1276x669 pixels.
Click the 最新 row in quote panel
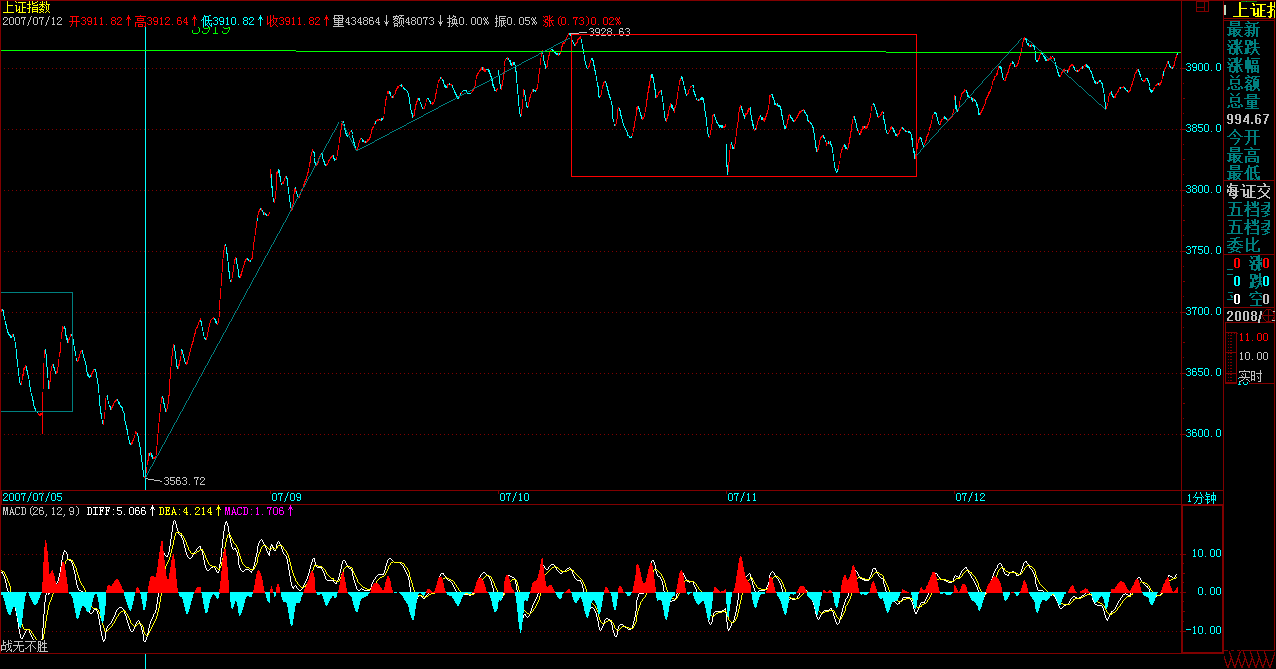pyautogui.click(x=1244, y=30)
